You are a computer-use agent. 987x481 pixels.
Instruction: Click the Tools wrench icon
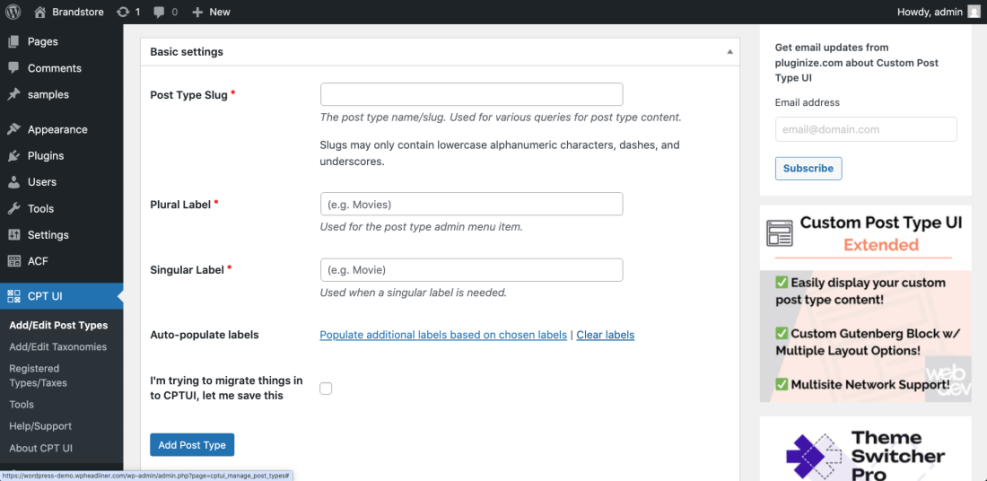tap(13, 208)
